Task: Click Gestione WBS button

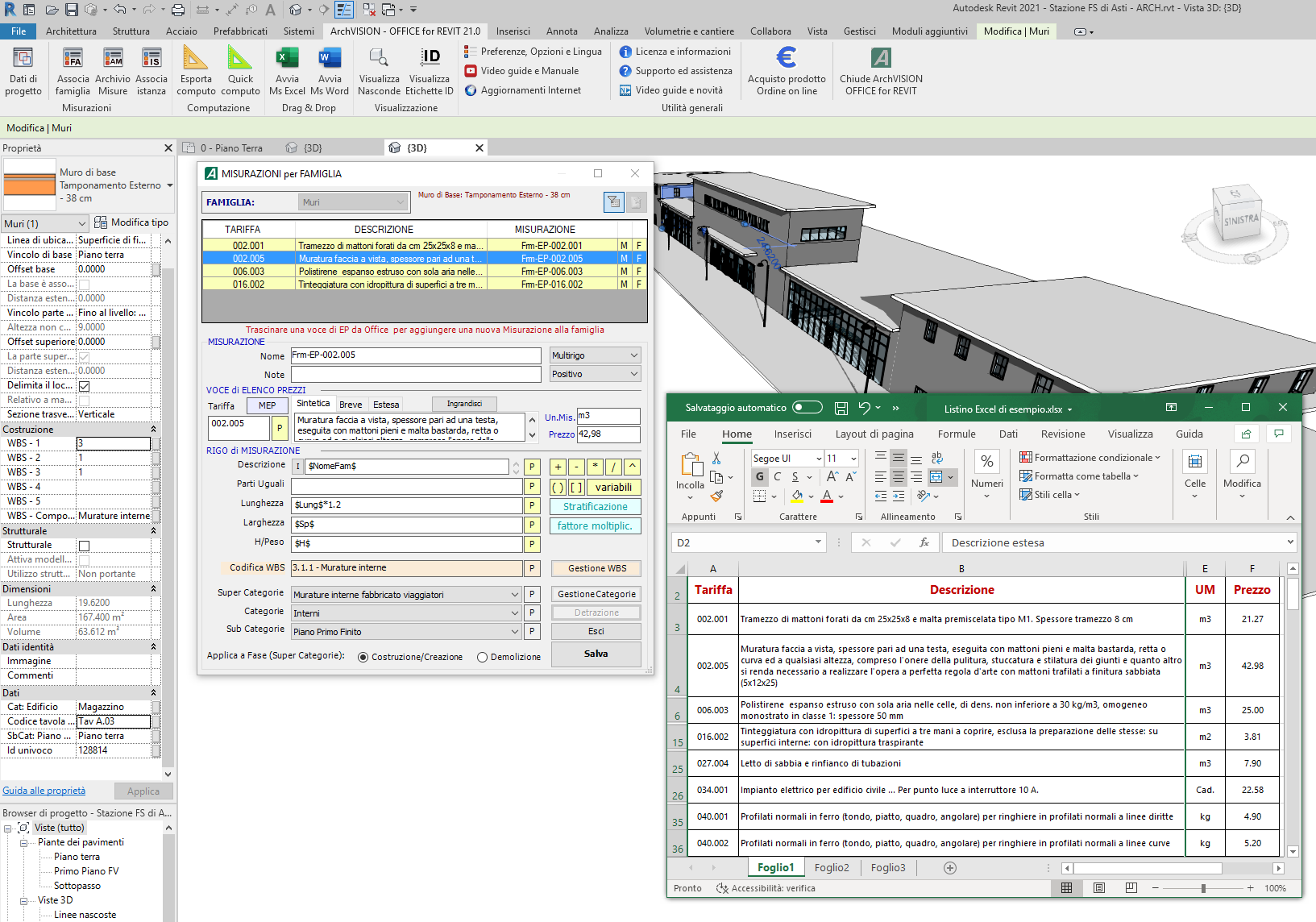Action: [x=596, y=568]
